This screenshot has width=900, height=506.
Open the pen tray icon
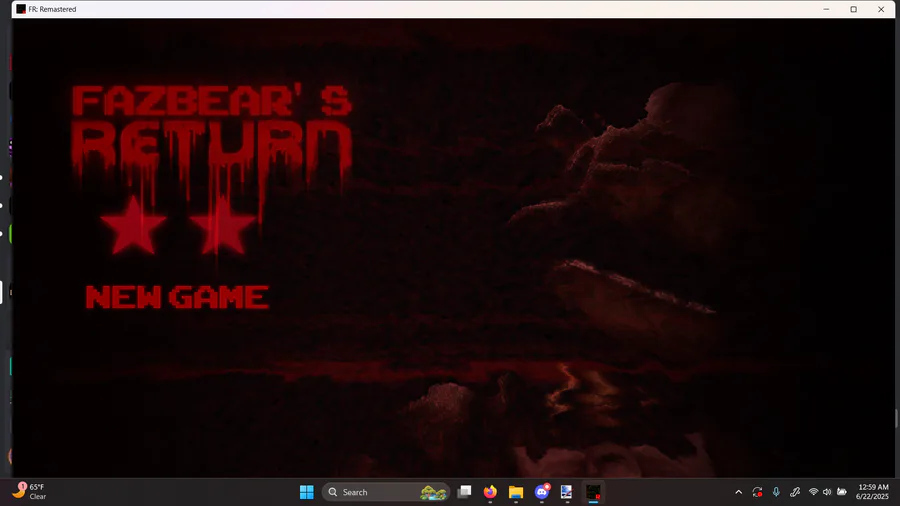795,492
